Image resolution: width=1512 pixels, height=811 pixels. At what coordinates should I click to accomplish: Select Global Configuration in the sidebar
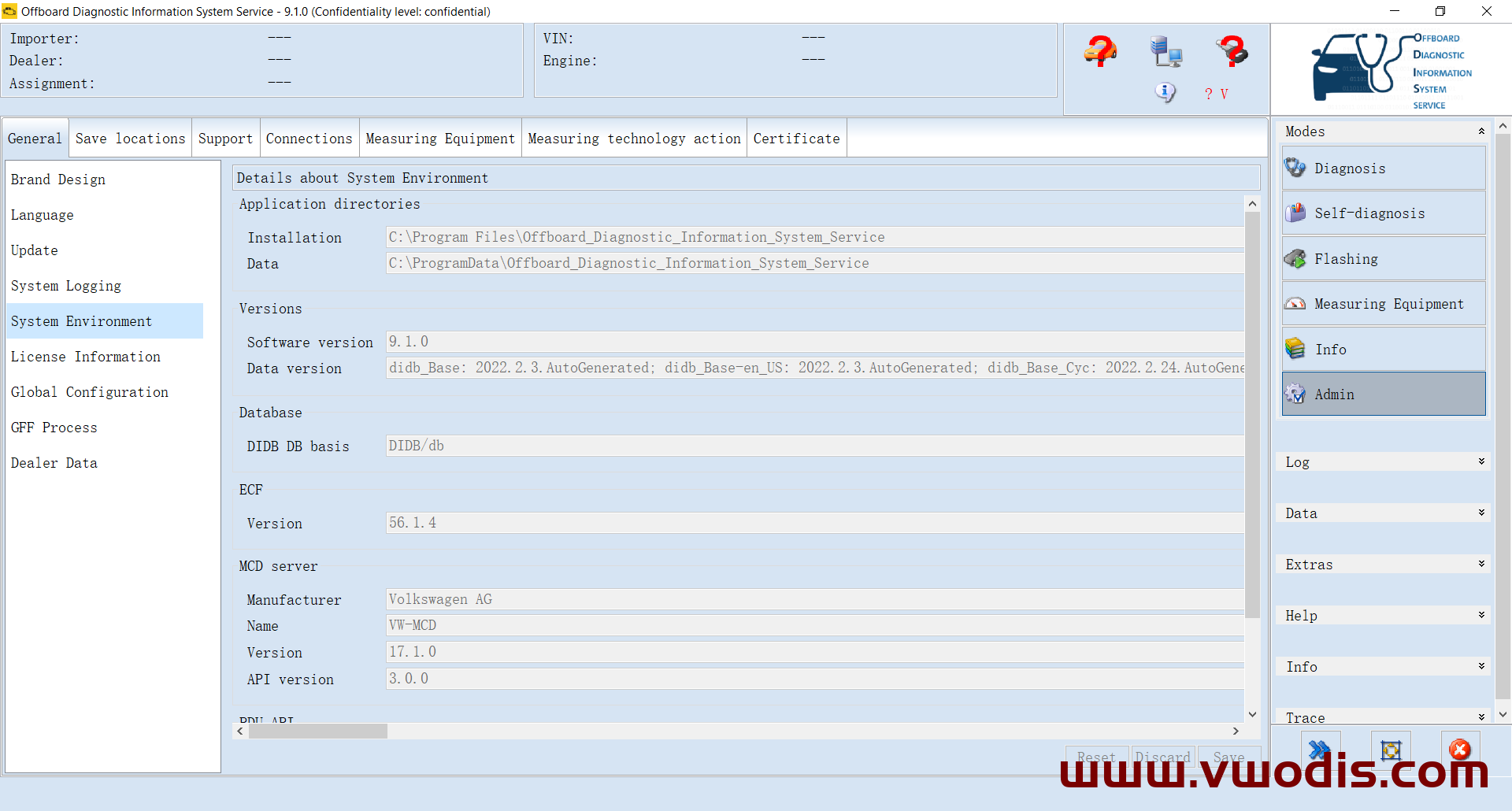pos(90,392)
